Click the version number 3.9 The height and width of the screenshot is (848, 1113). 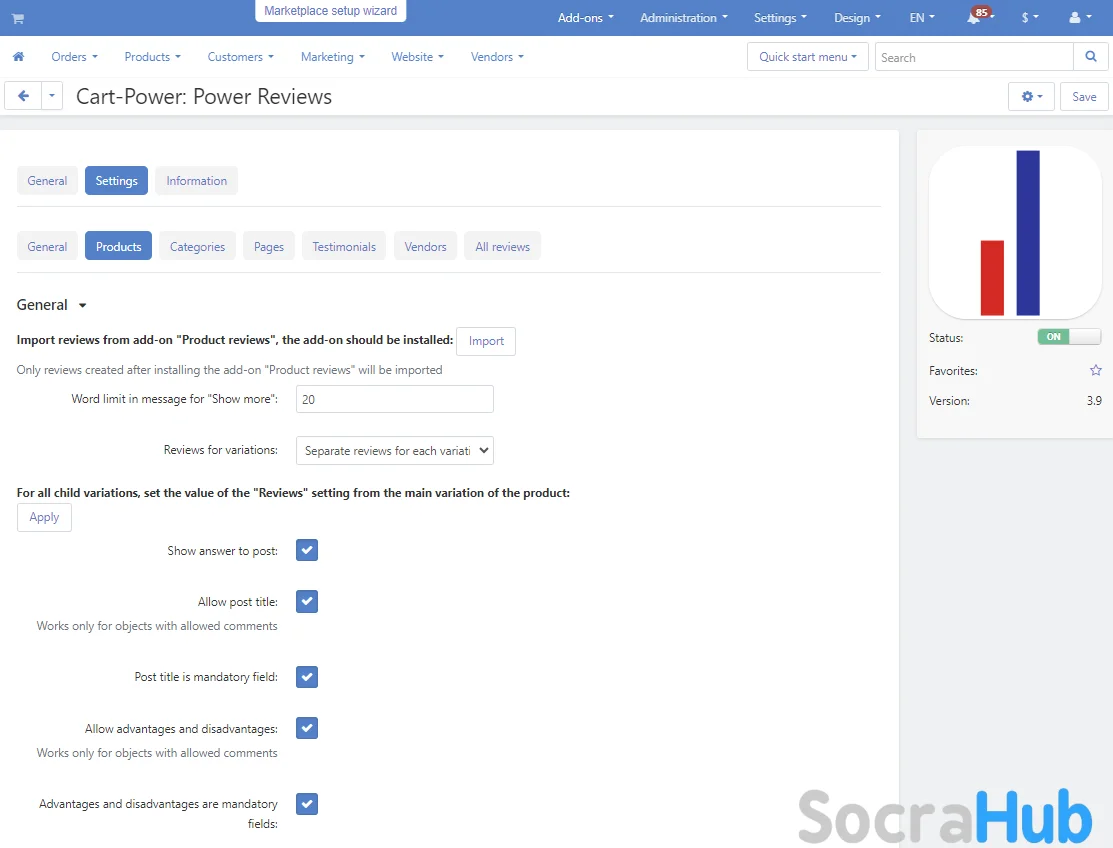1094,401
